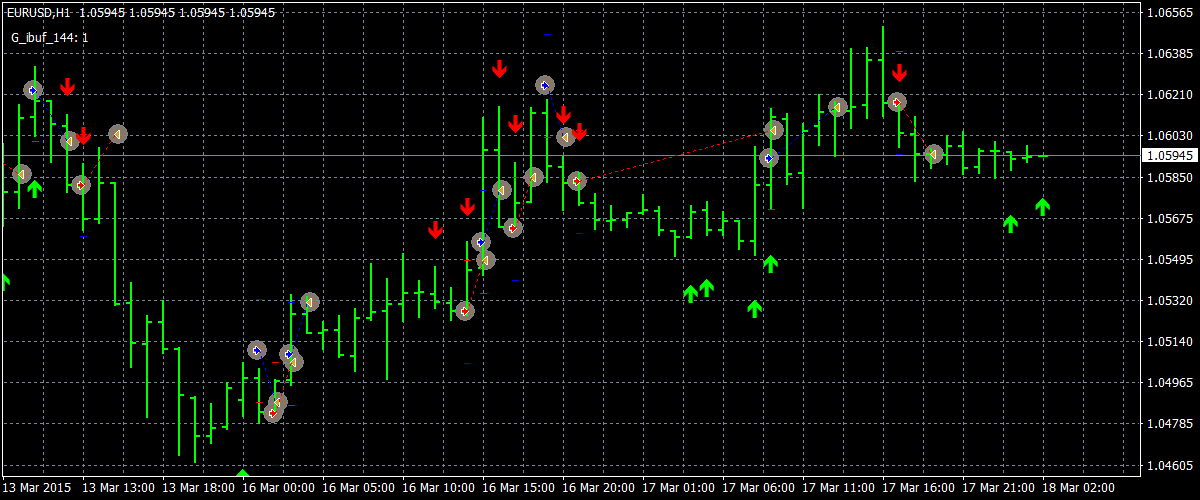
Task: Click the 13 Mar 18:00 time label
Action: click(199, 488)
